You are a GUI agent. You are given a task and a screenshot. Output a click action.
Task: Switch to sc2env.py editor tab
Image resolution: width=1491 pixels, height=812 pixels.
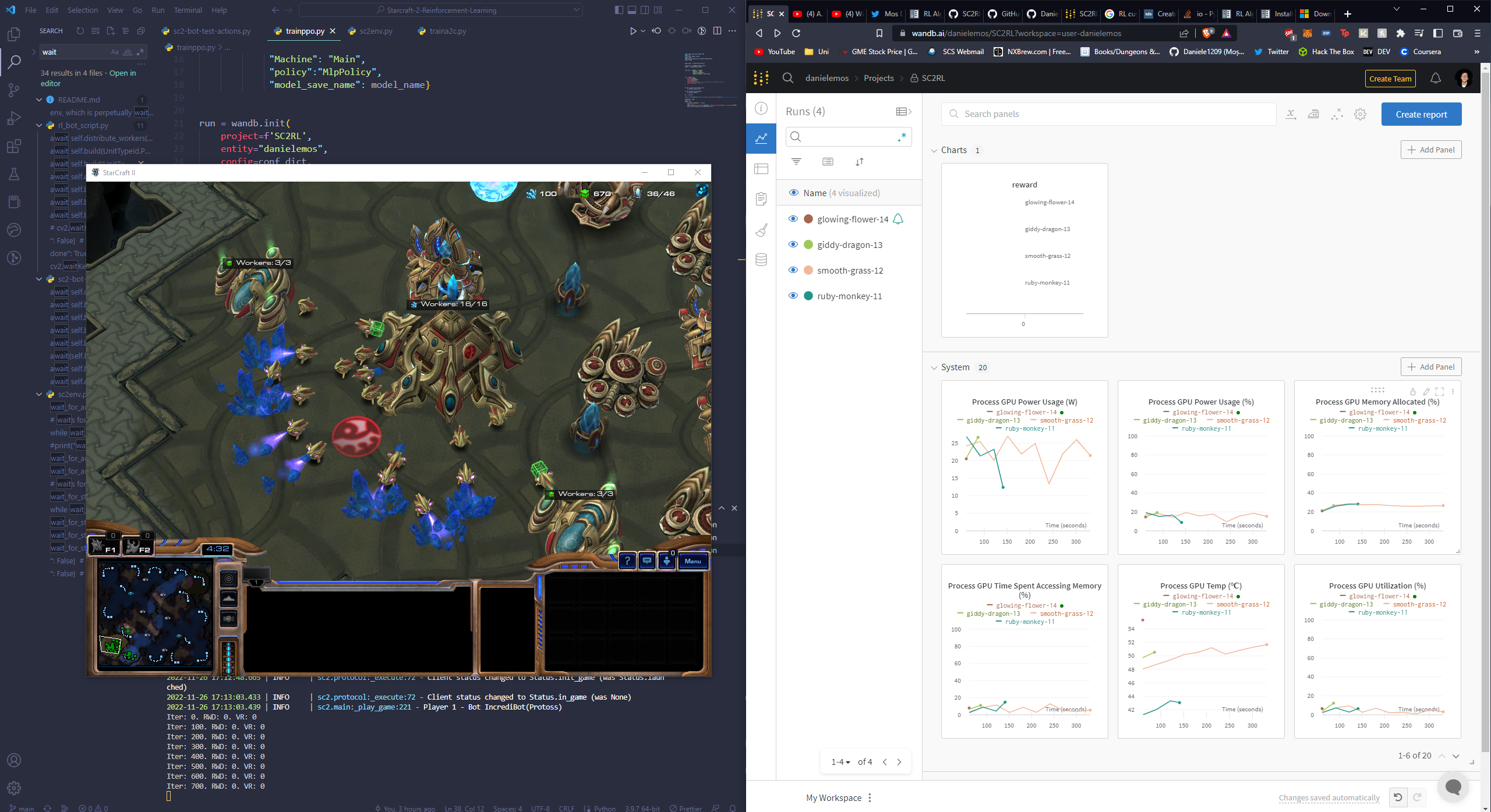(x=376, y=31)
